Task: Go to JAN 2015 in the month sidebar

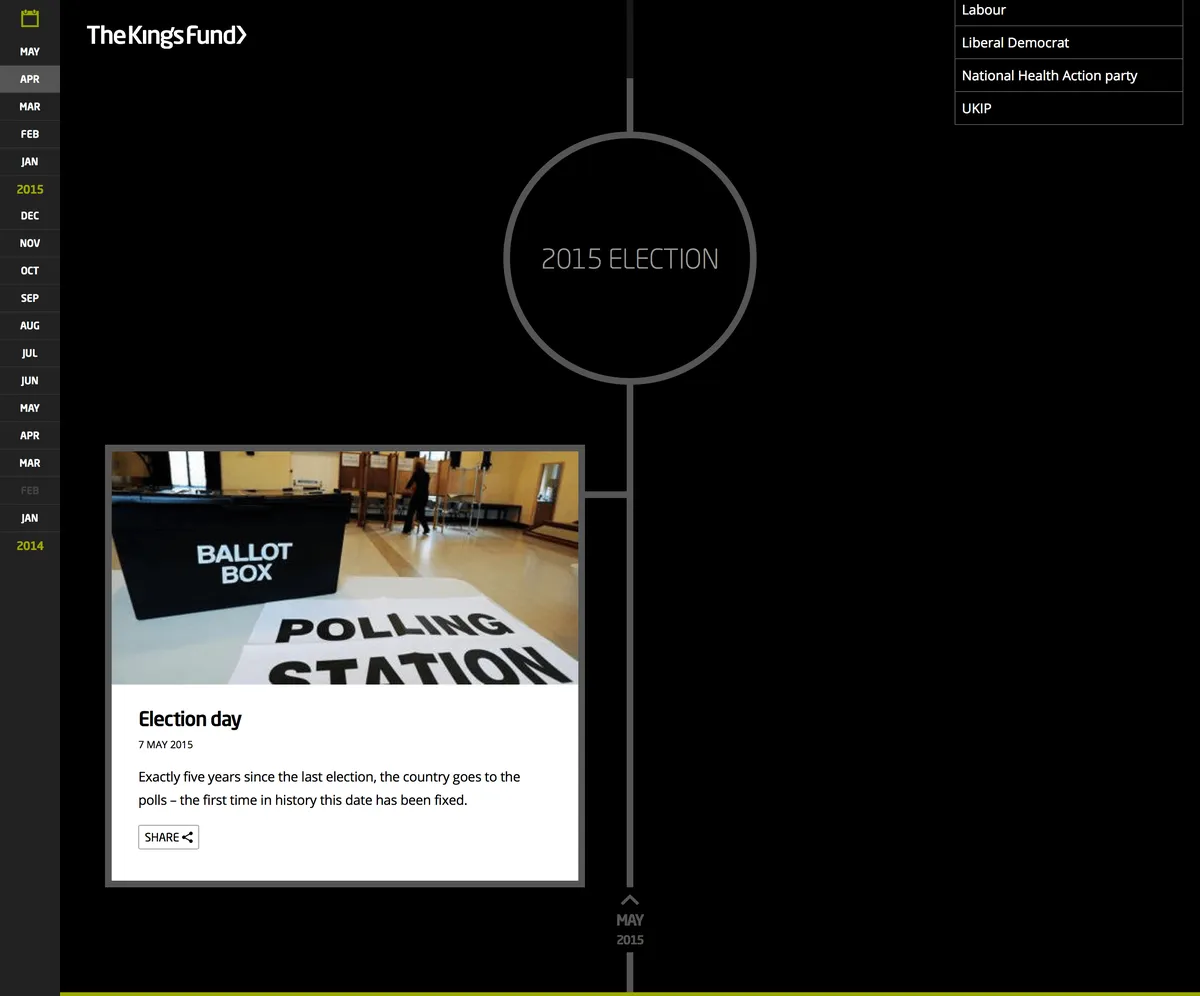Action: coord(30,161)
